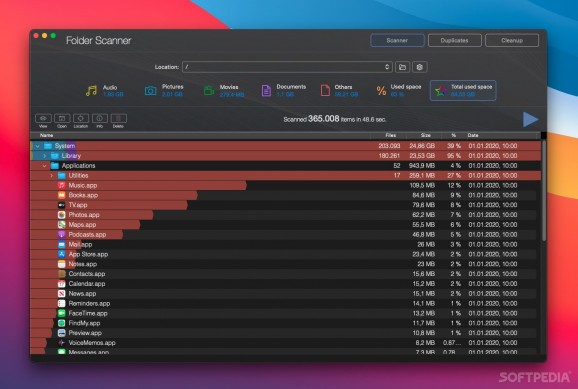Open the Location path dropdown

click(287, 67)
